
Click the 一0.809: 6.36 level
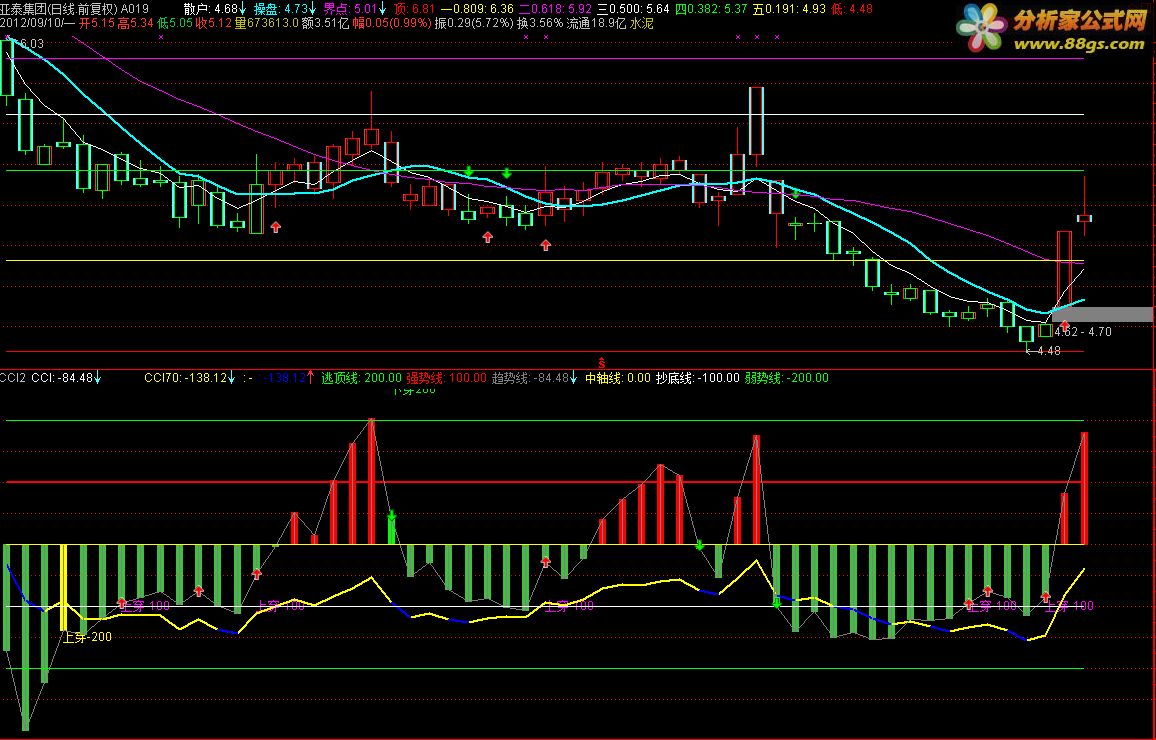477,9
